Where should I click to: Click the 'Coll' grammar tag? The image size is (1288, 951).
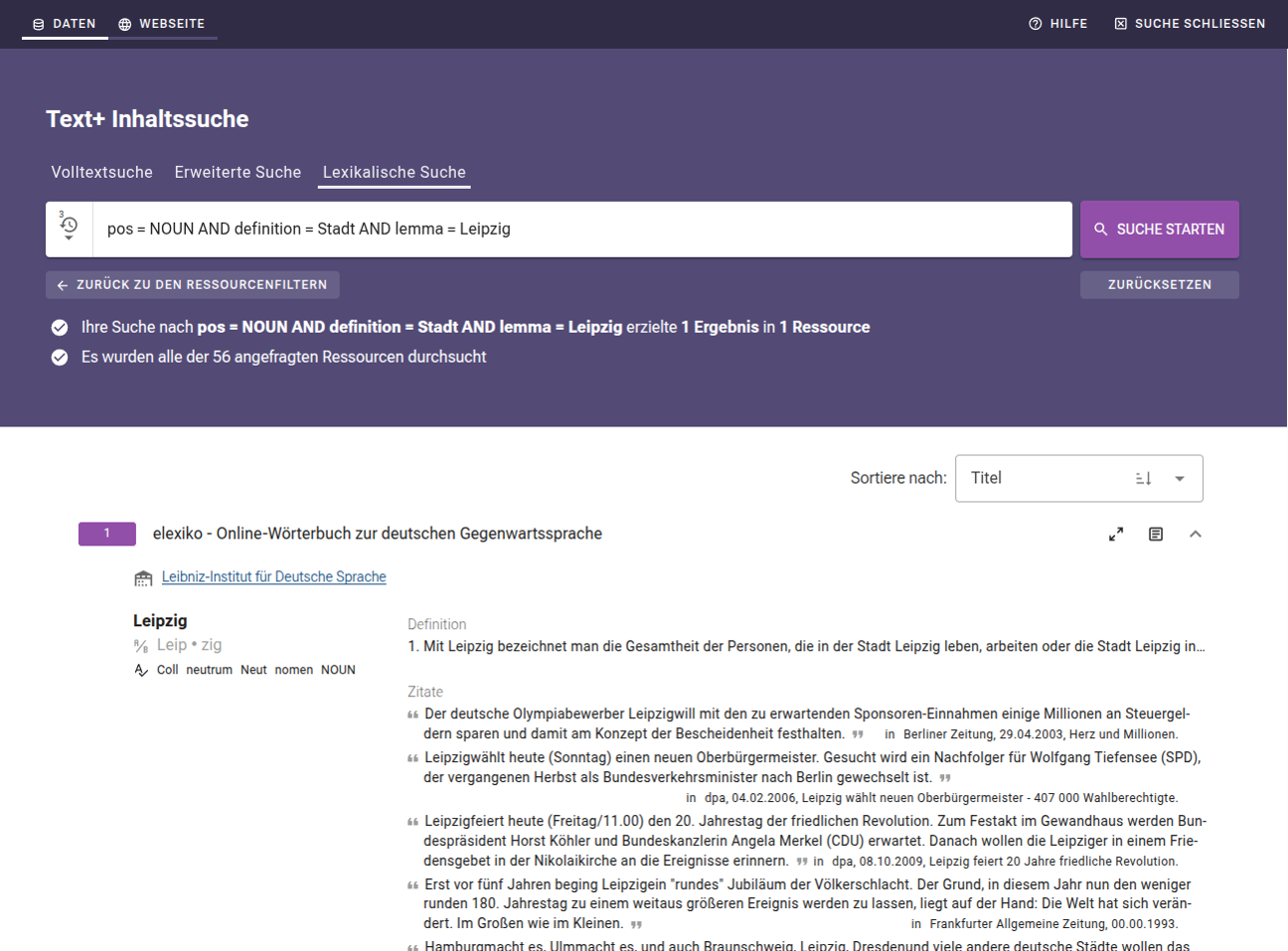(x=168, y=670)
